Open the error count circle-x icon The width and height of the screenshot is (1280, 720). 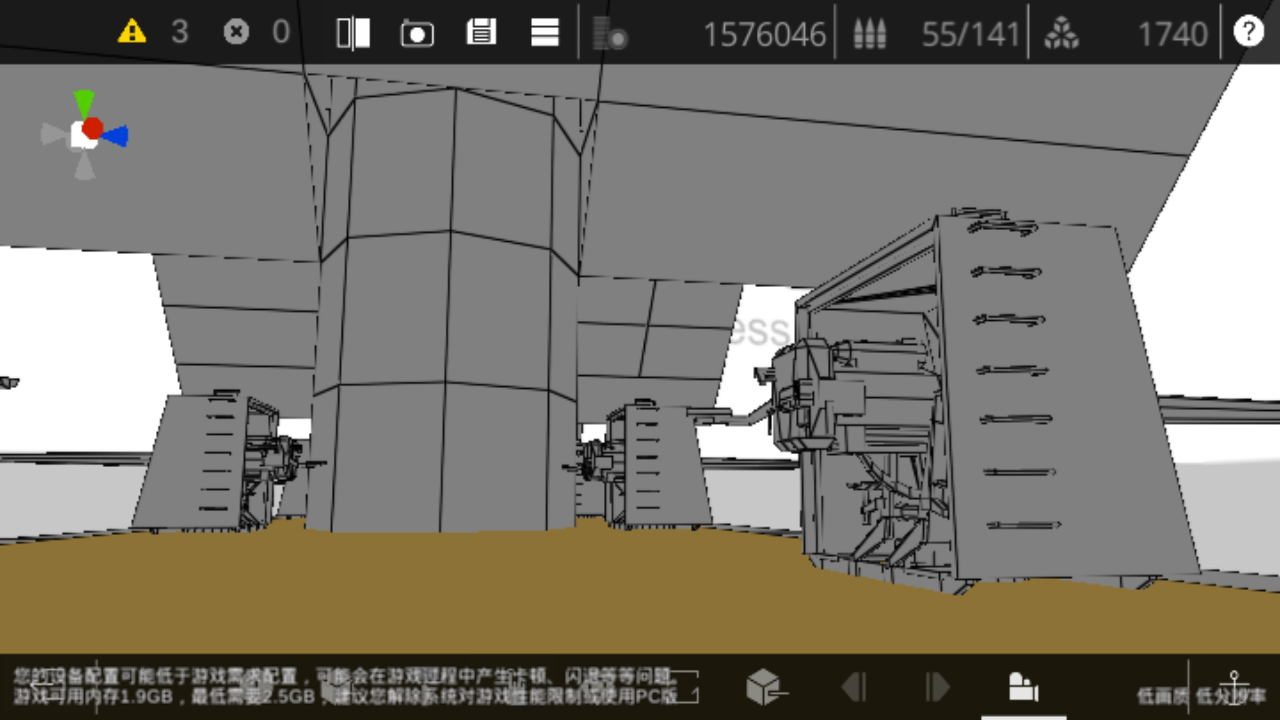236,32
